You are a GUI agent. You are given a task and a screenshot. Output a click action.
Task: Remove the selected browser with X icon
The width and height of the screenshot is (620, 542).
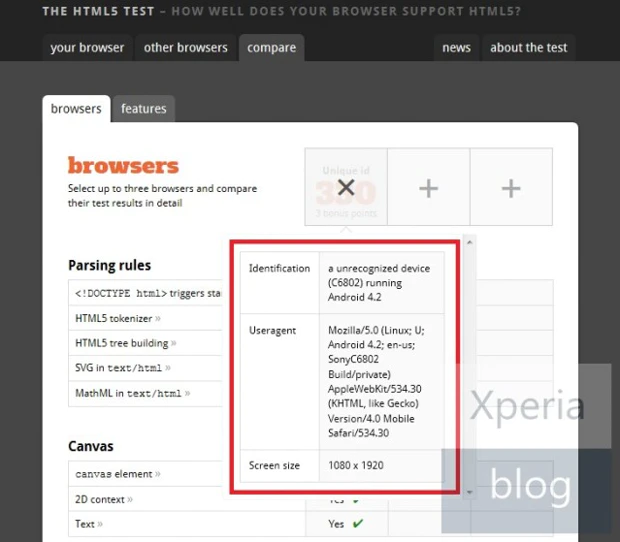[x=346, y=187]
